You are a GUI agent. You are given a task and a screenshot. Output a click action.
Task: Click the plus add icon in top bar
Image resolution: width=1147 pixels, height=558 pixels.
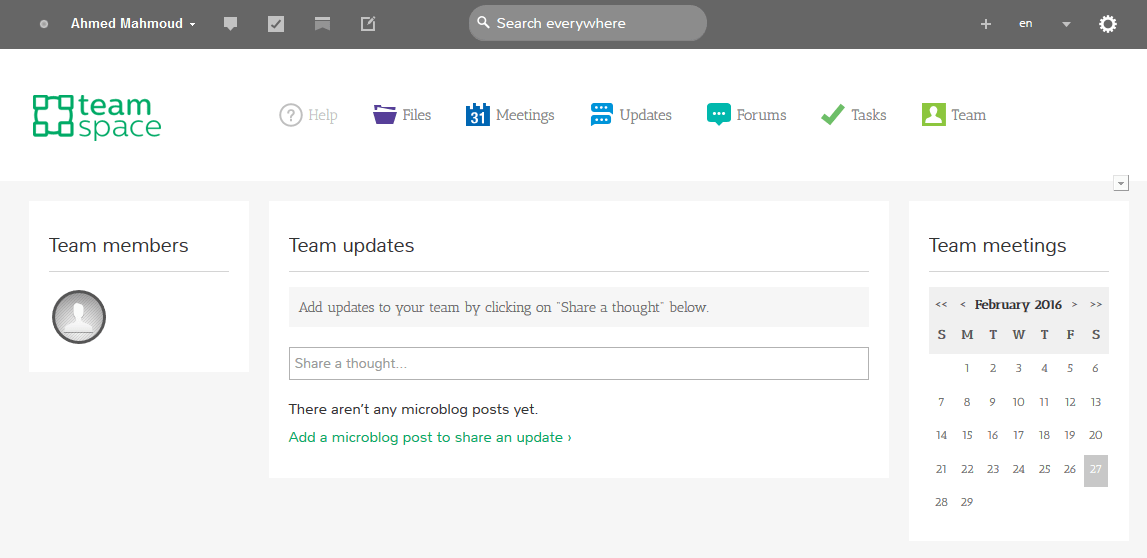click(x=985, y=24)
